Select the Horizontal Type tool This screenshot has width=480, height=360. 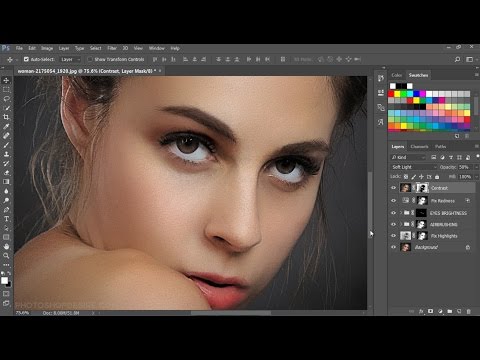(6, 219)
